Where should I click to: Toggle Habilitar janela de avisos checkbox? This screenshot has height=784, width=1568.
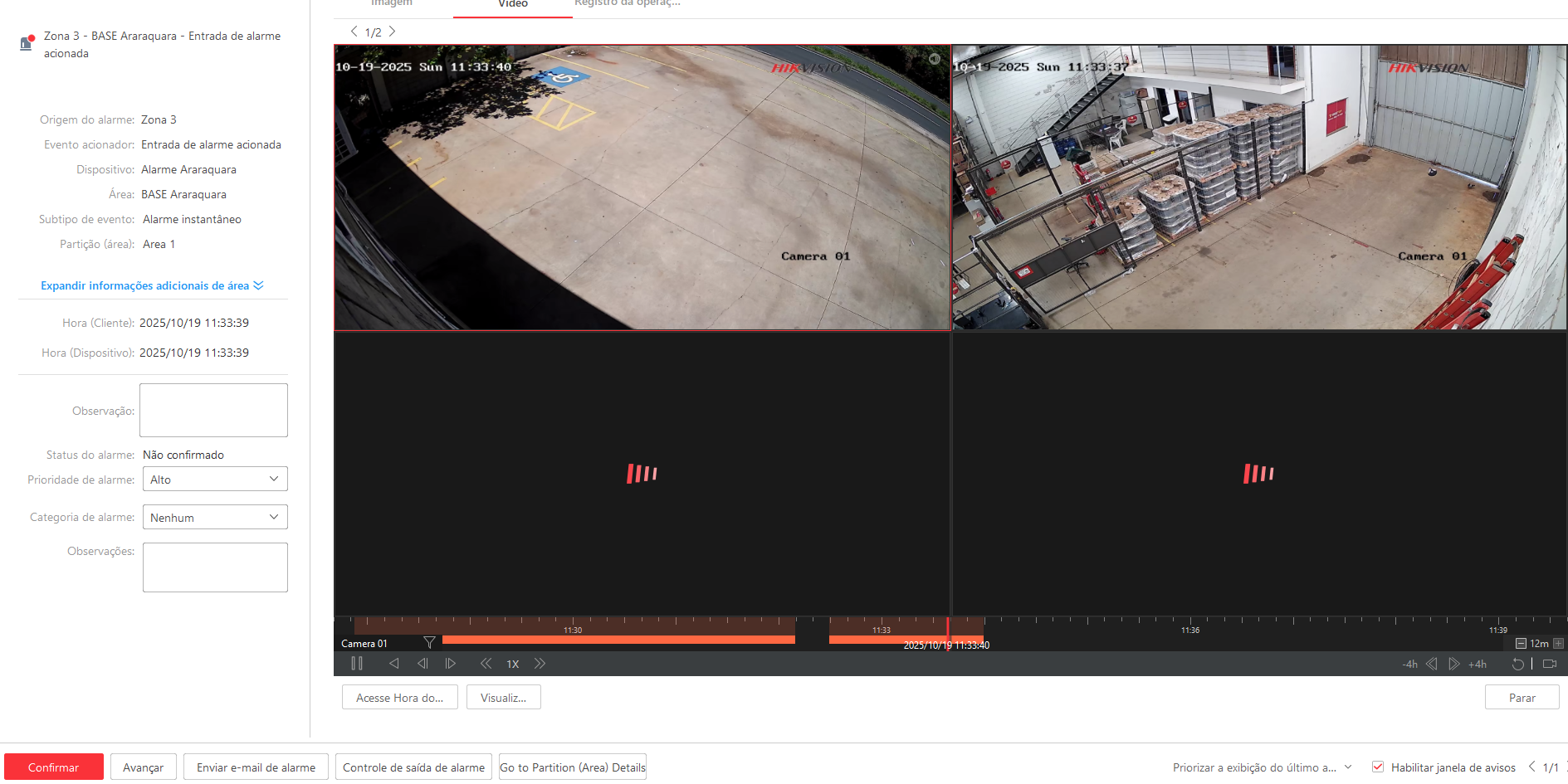1378,767
